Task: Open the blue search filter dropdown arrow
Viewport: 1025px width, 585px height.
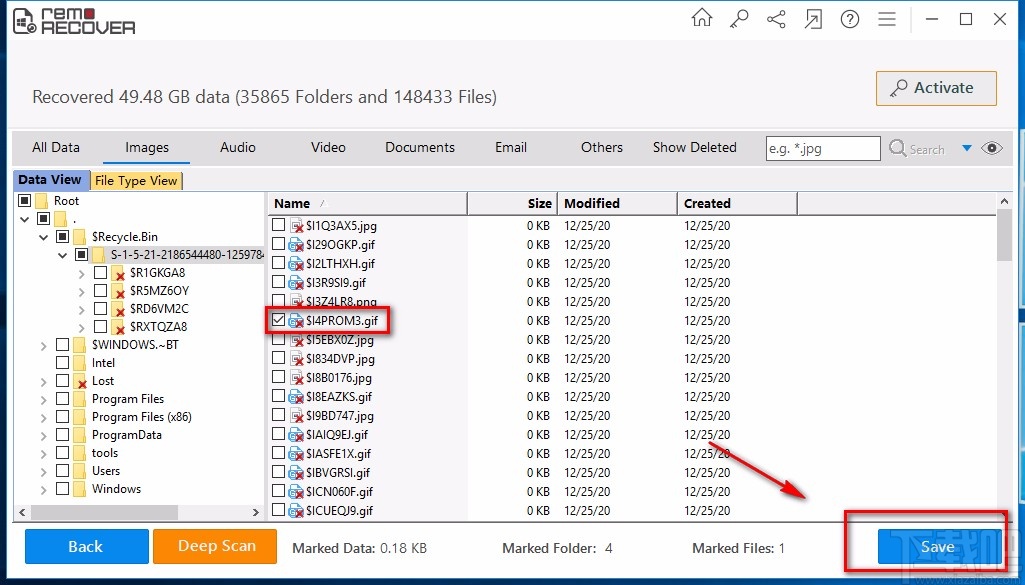Action: coord(966,148)
